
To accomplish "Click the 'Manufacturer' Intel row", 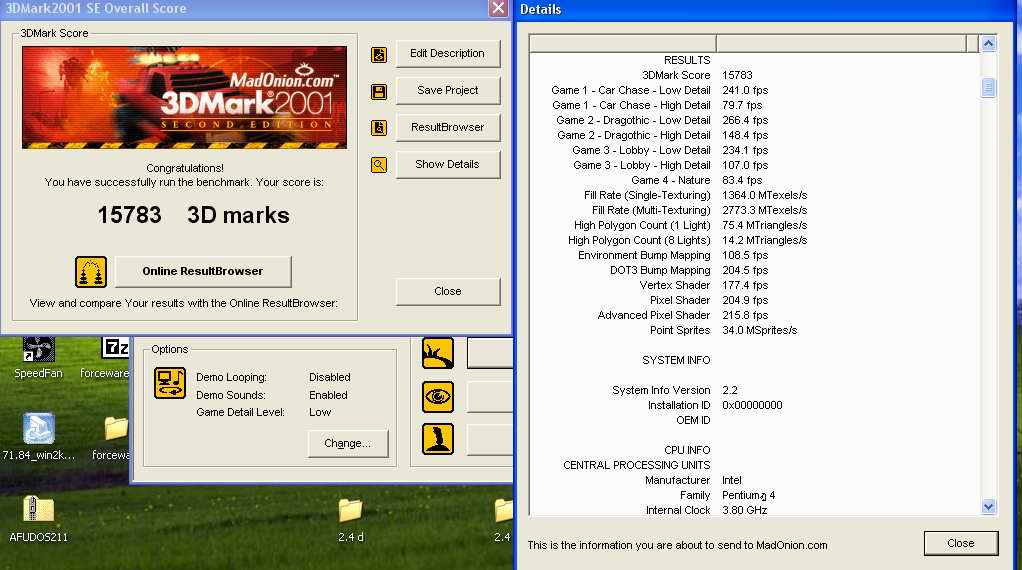I will pos(754,480).
